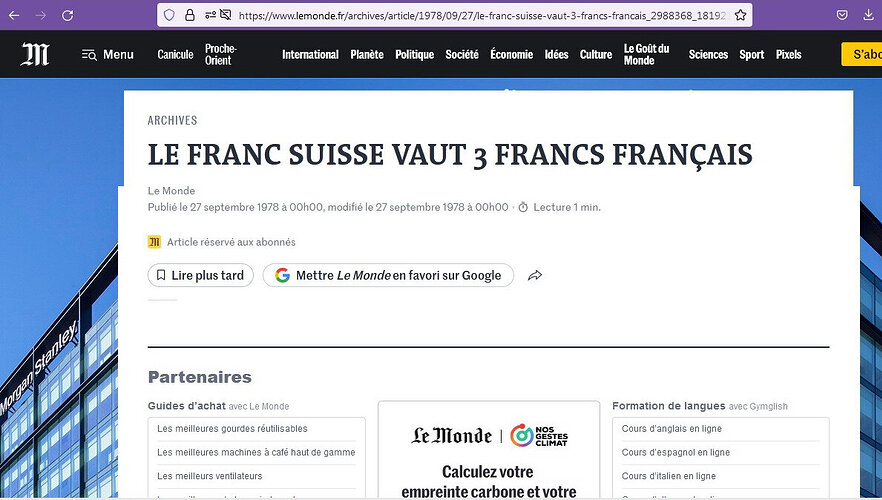Click the blocked autoplay icon in address bar
The image size is (882, 500).
point(226,15)
